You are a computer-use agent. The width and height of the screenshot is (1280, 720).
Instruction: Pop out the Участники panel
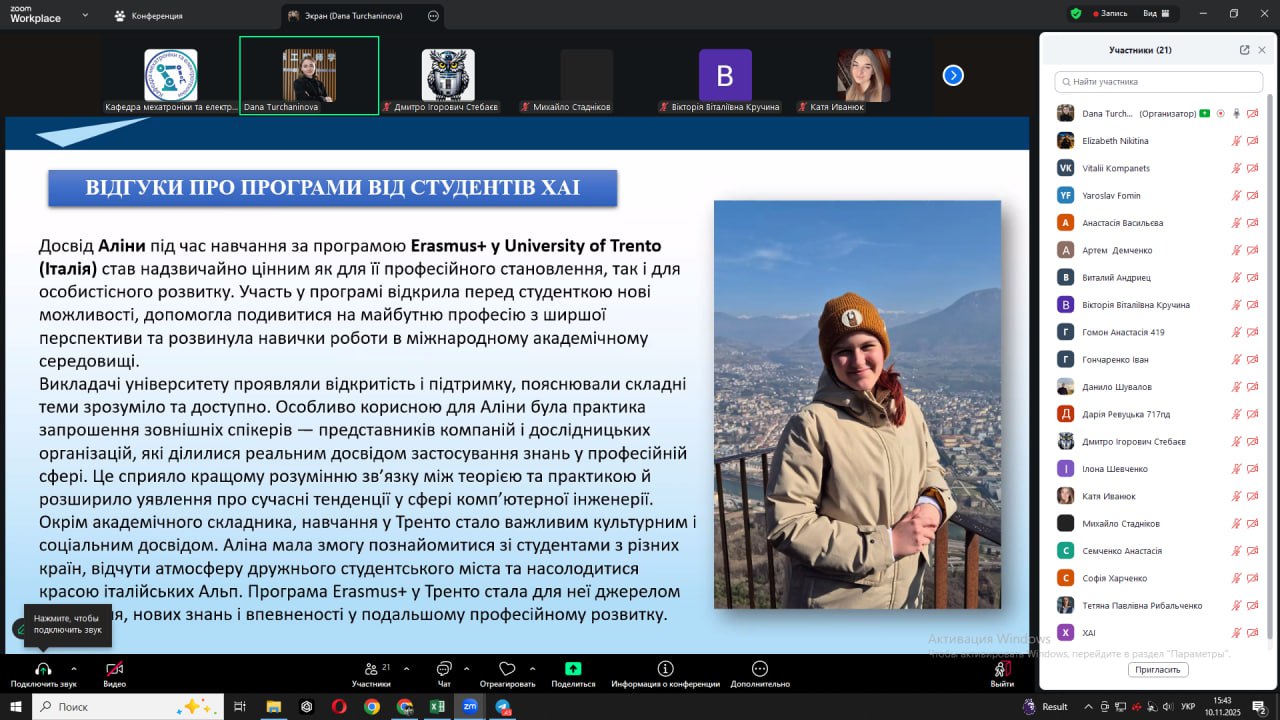[1244, 50]
